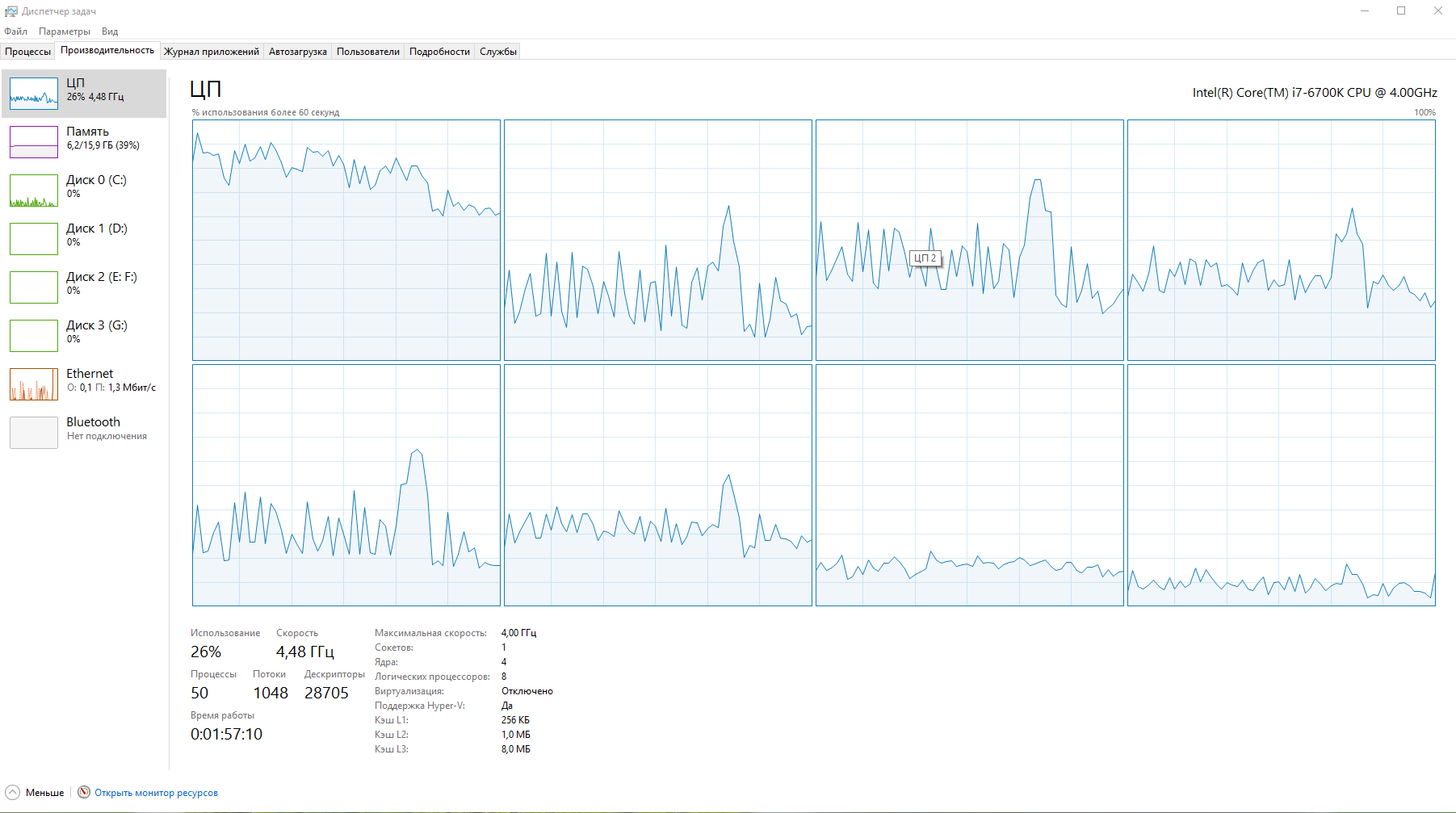Viewport: 1456px width, 813px height.
Task: Select the Диск 2 (E: F:) graph icon
Action: click(34, 287)
